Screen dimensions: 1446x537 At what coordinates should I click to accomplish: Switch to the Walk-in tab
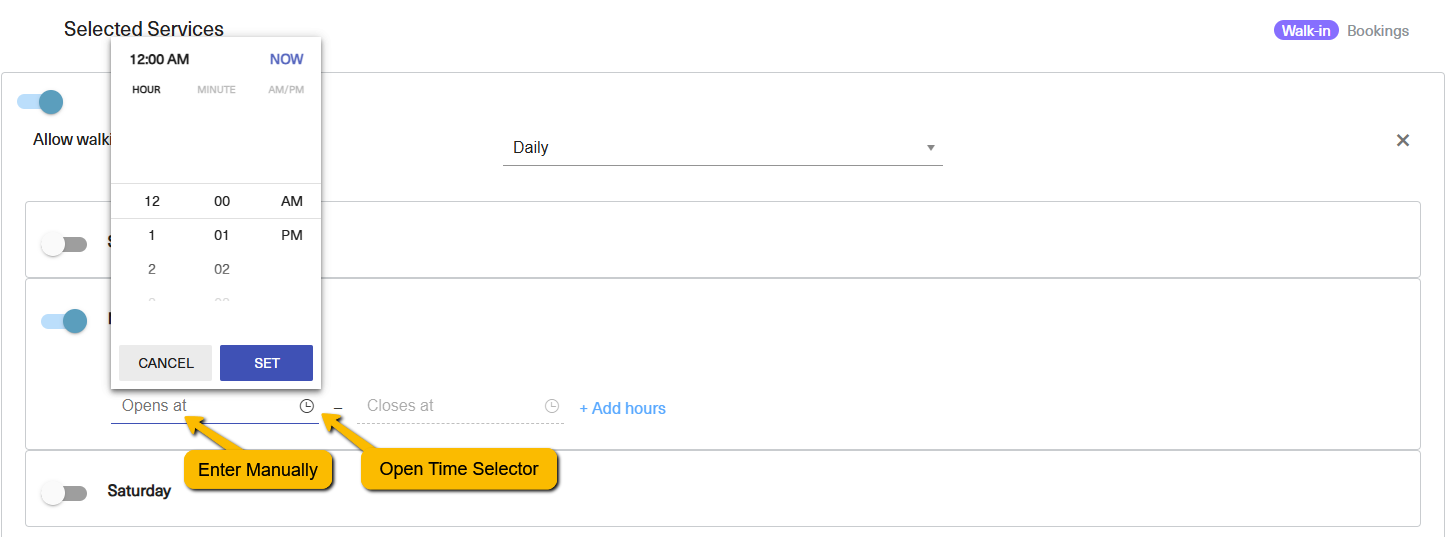[x=1306, y=31]
